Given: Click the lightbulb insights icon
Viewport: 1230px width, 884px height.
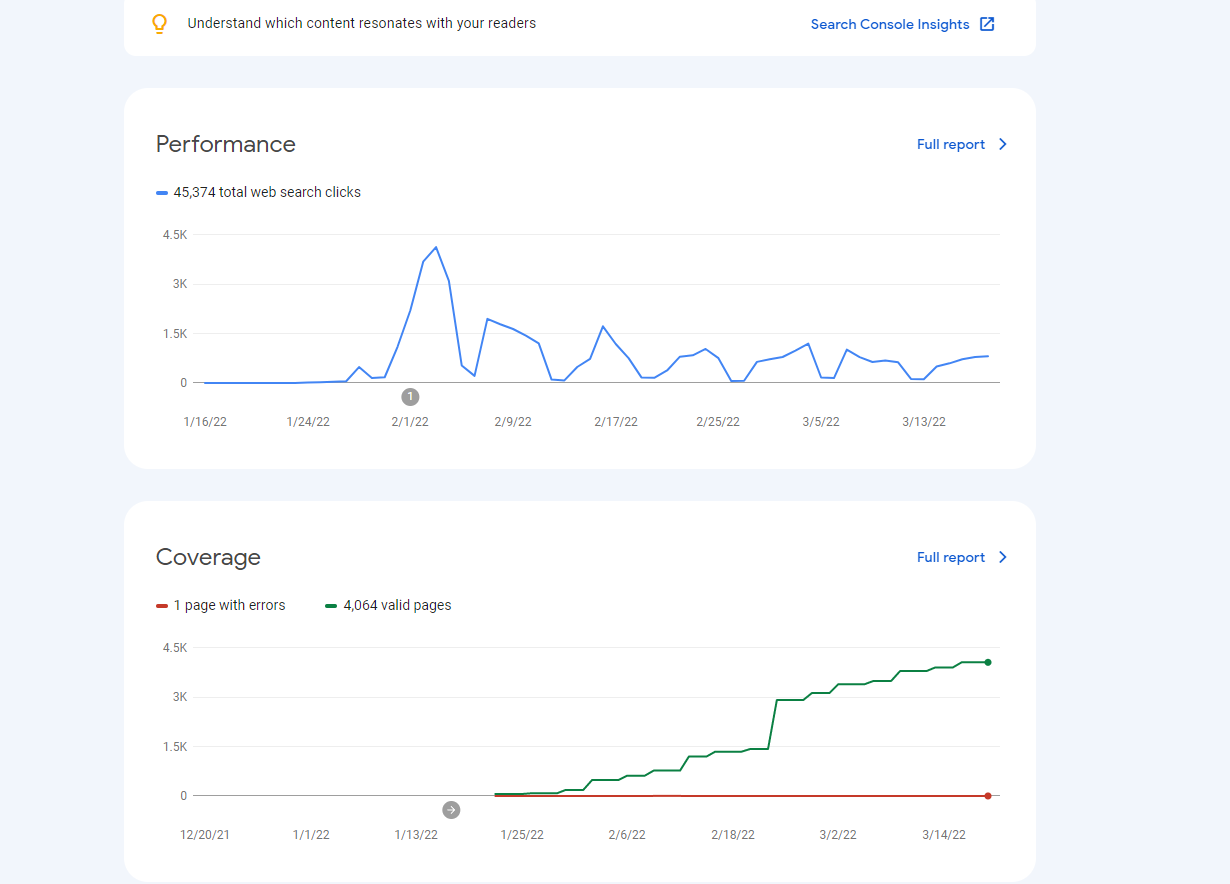Looking at the screenshot, I should tap(159, 24).
